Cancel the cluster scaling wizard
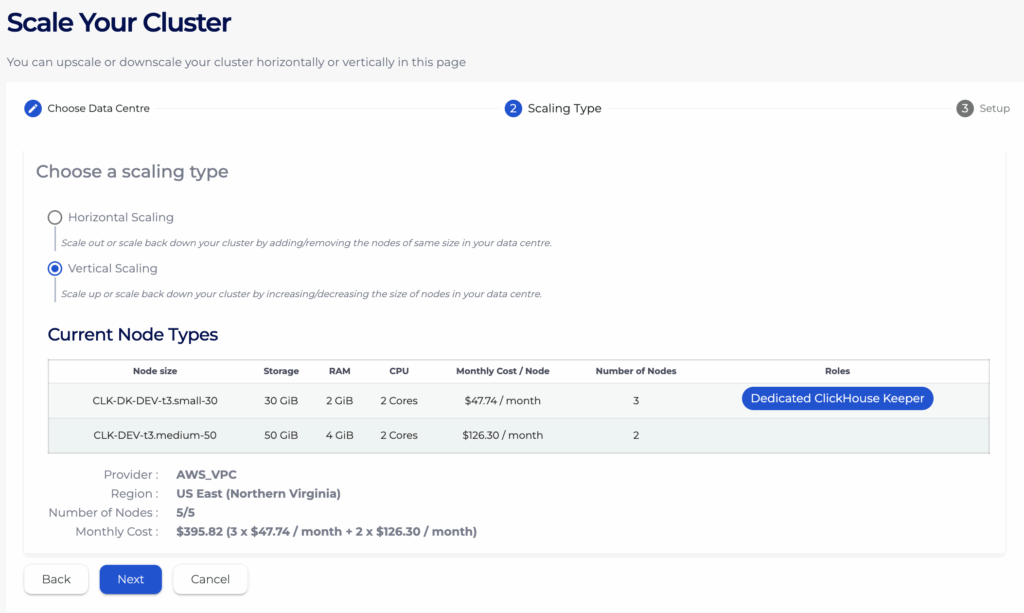The width and height of the screenshot is (1024, 613). 210,579
